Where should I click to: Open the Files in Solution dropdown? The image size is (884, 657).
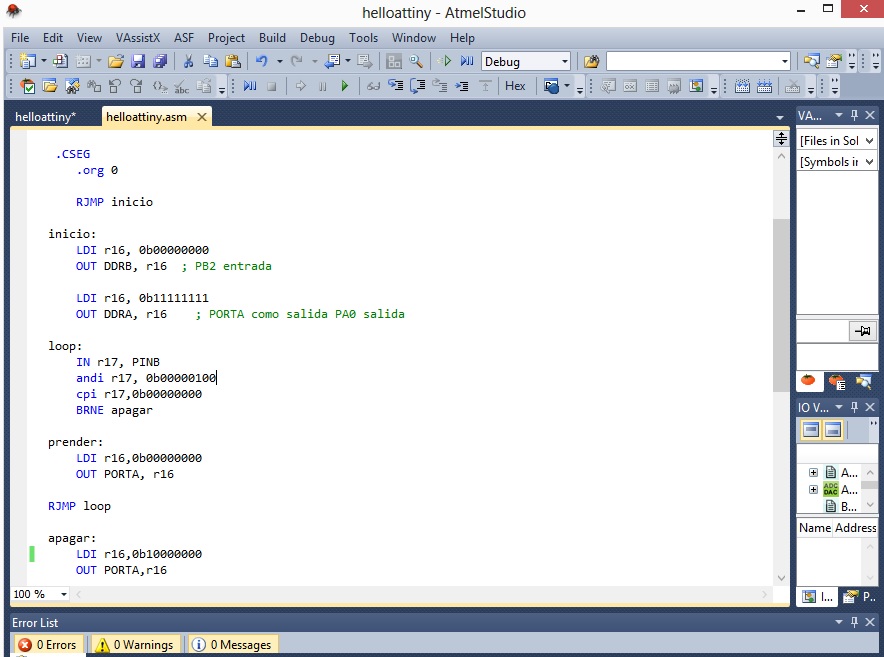[x=869, y=140]
